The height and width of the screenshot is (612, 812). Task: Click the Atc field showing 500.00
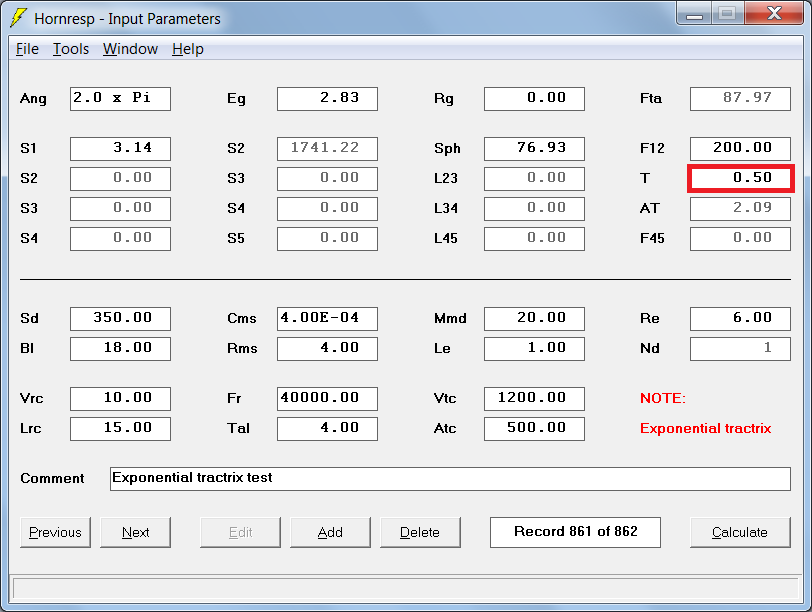pyautogui.click(x=534, y=429)
